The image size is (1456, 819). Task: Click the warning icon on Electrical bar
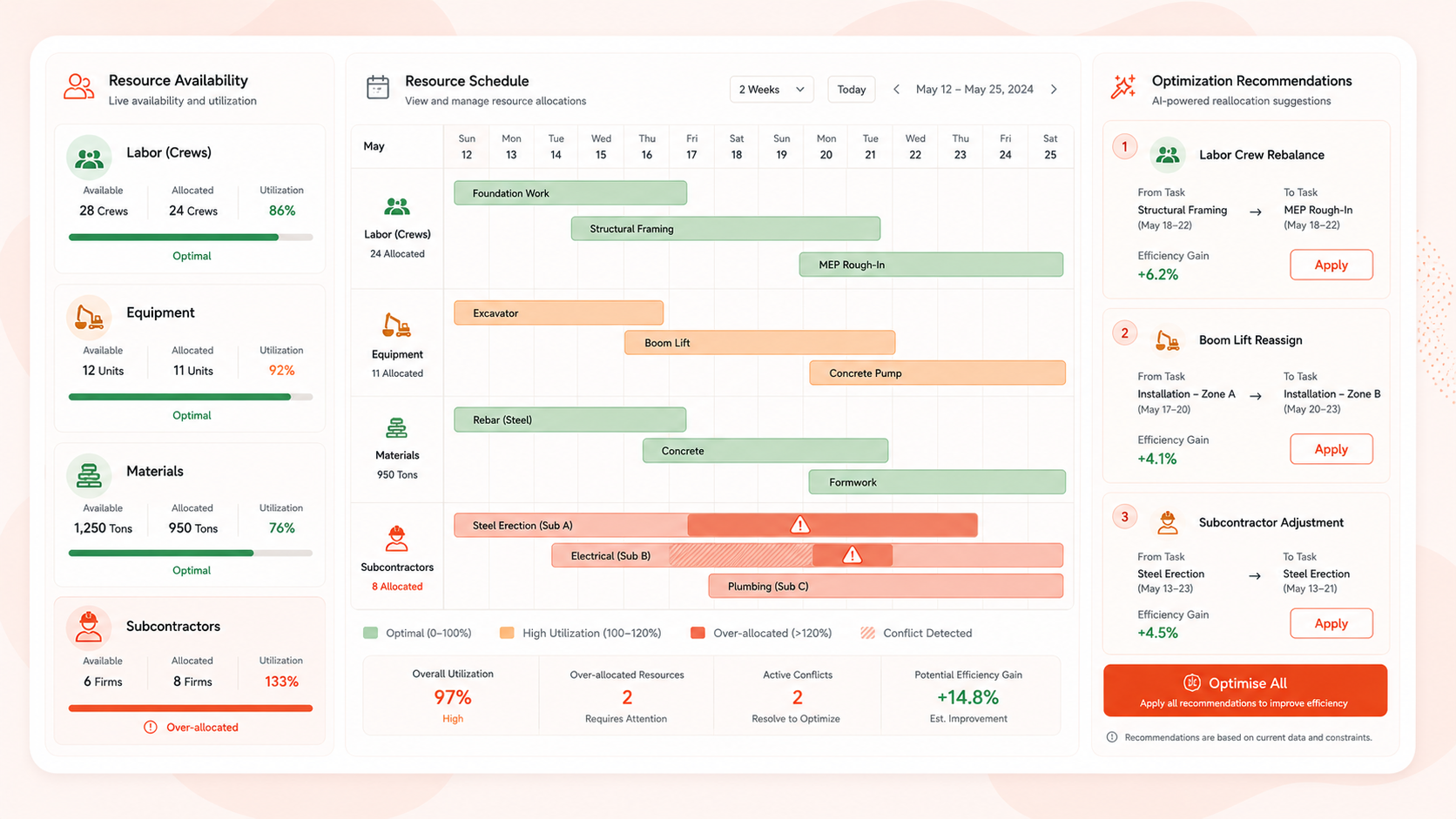tap(852, 555)
